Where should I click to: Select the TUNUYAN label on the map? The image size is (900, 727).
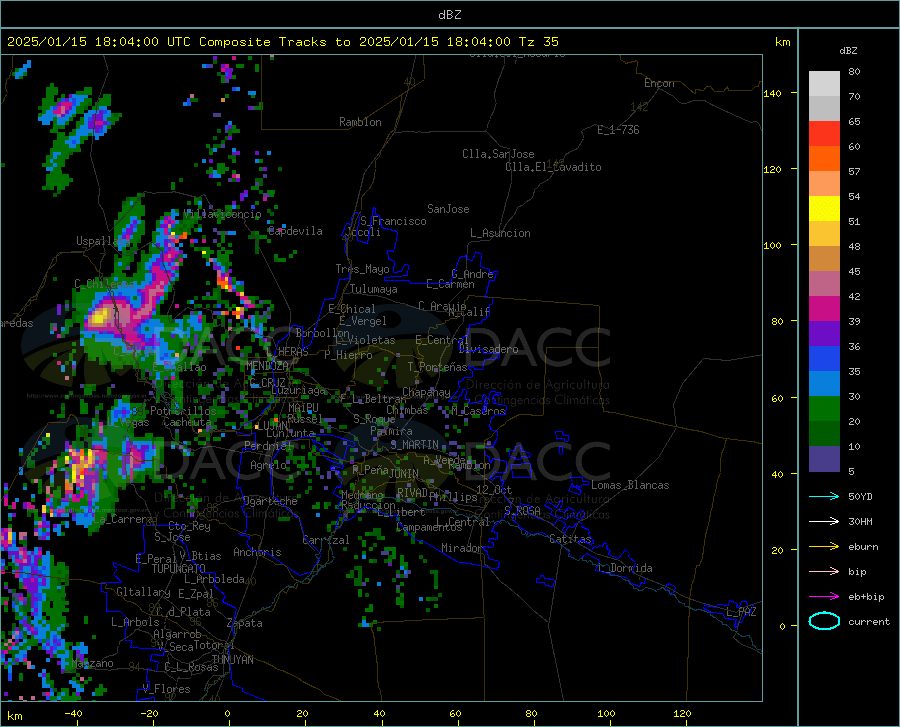point(232,659)
